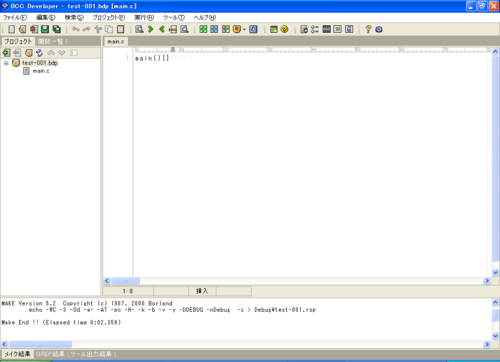
Task: Select main.c file in project tree
Action: point(41,71)
